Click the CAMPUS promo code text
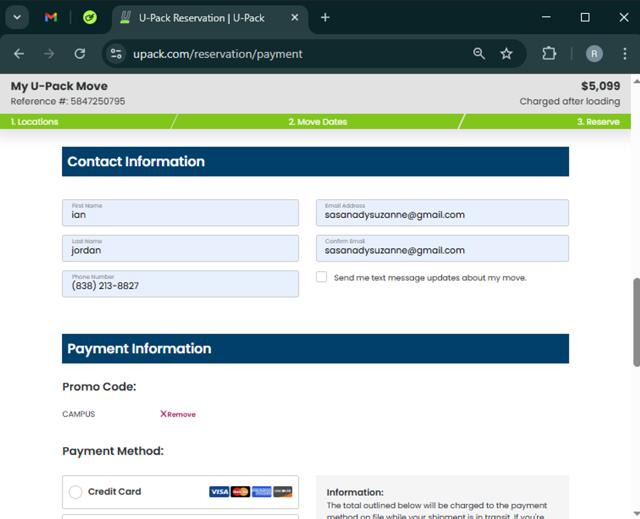Viewport: 640px width, 519px height. pos(78,414)
